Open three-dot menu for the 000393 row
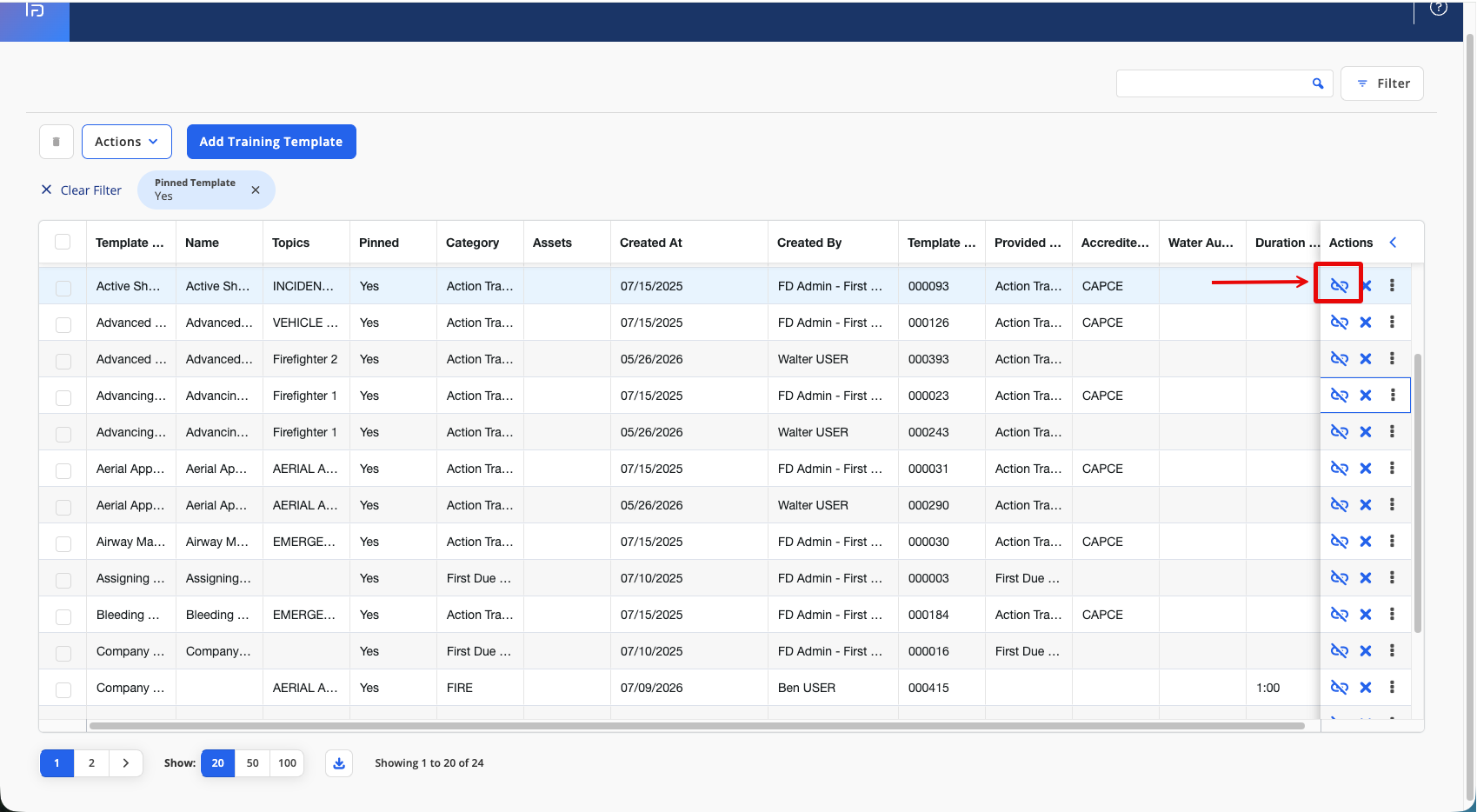Viewport: 1477px width, 812px height. coord(1392,358)
